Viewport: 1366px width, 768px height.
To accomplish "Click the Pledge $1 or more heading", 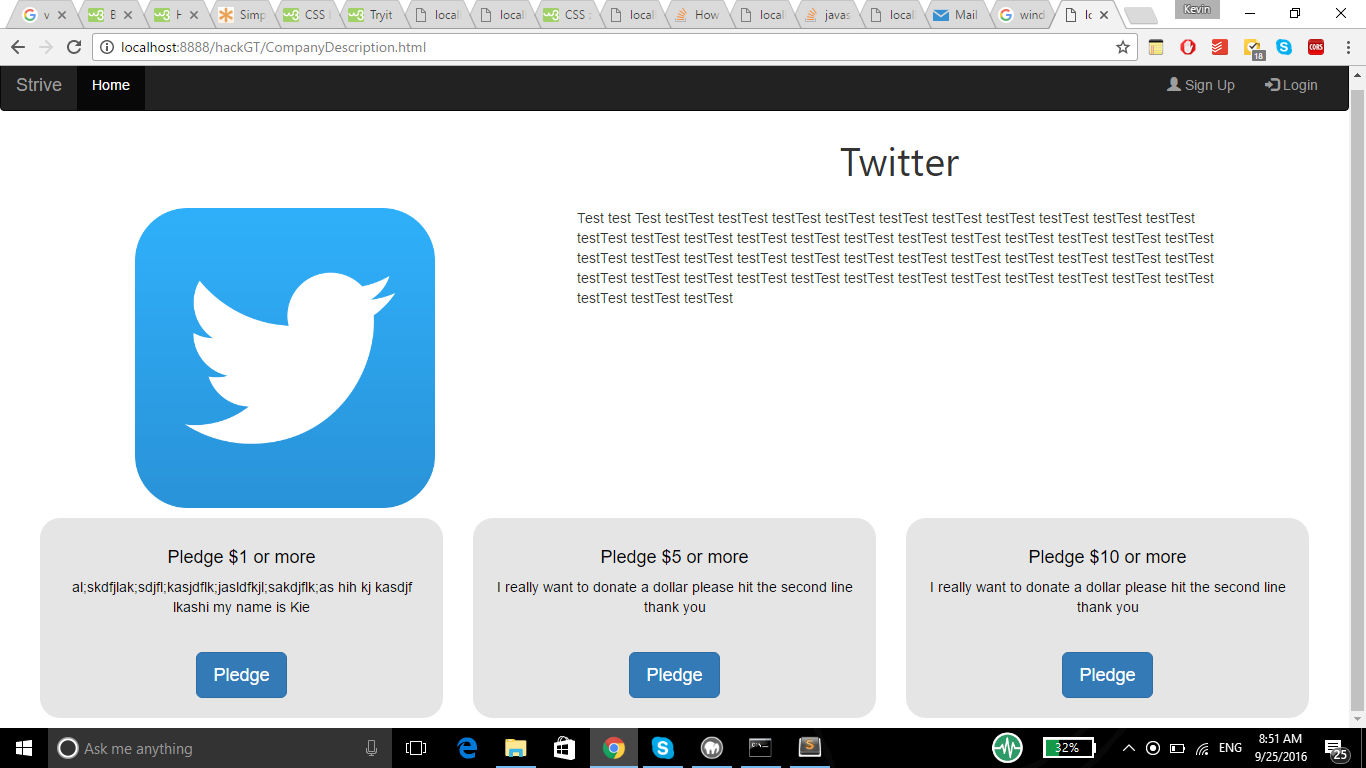I will coord(241,557).
